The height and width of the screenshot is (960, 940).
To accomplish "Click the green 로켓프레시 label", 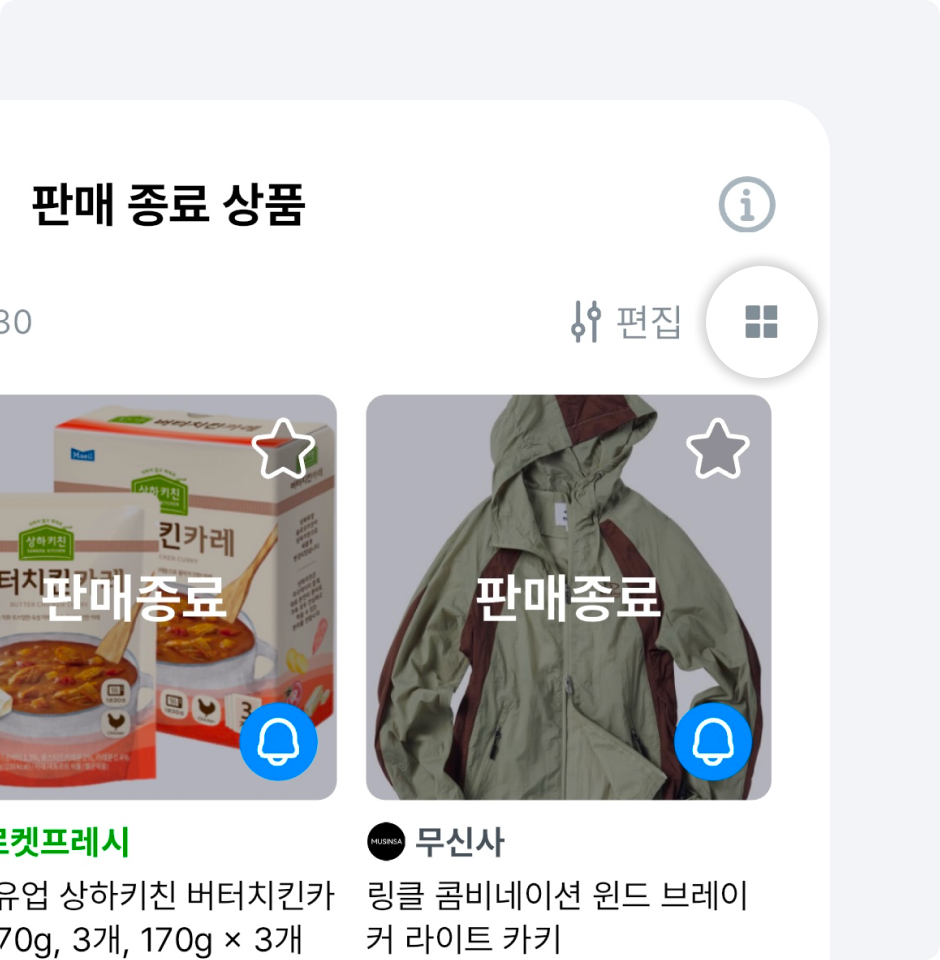I will click(64, 842).
